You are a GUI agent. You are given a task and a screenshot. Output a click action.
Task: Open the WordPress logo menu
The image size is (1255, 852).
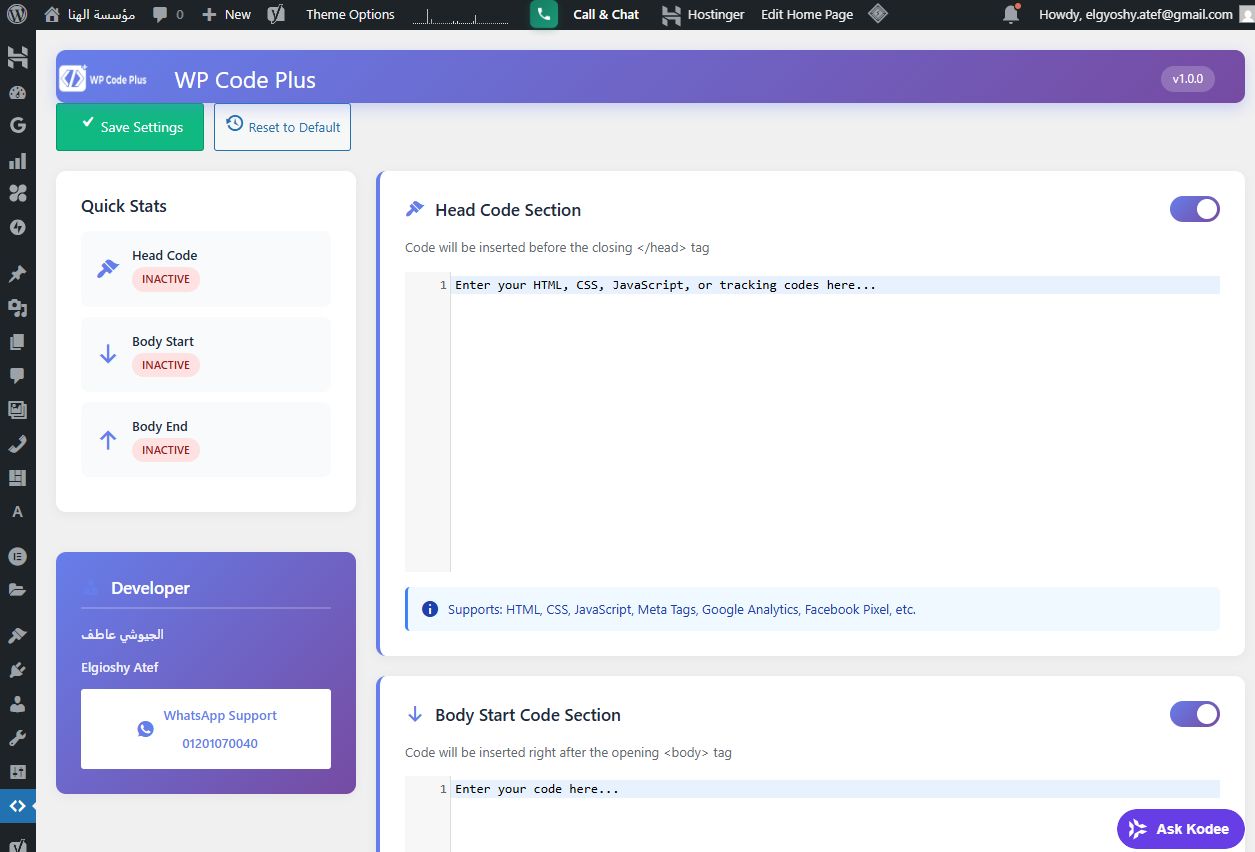pyautogui.click(x=17, y=14)
